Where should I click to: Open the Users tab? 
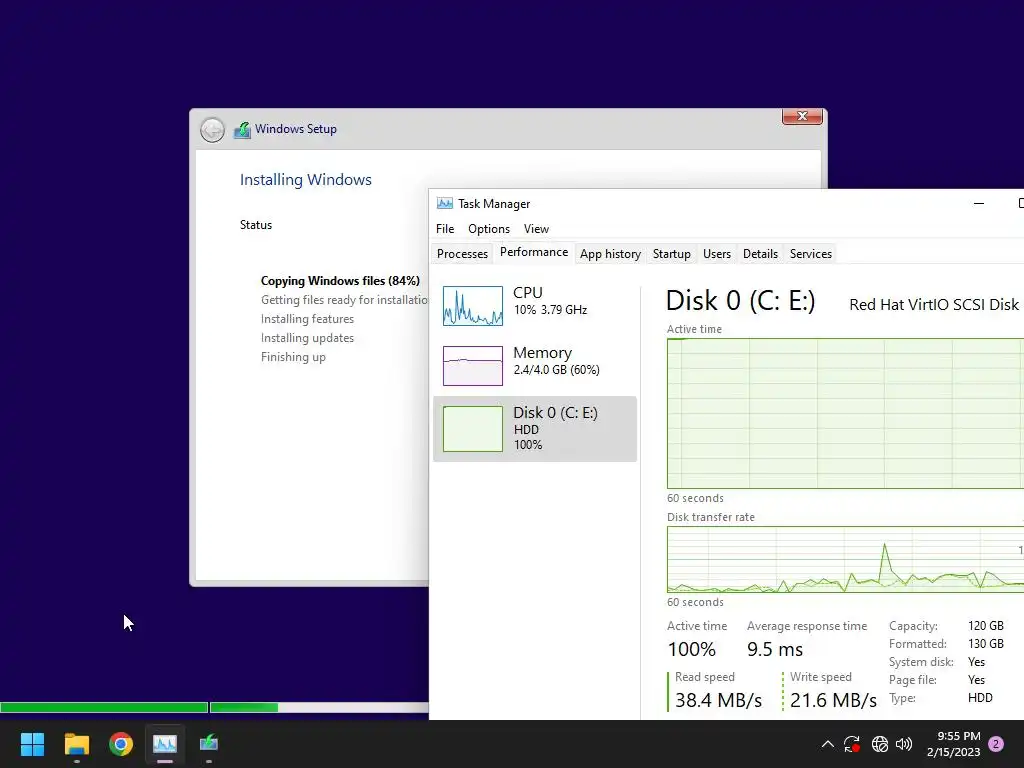716,254
